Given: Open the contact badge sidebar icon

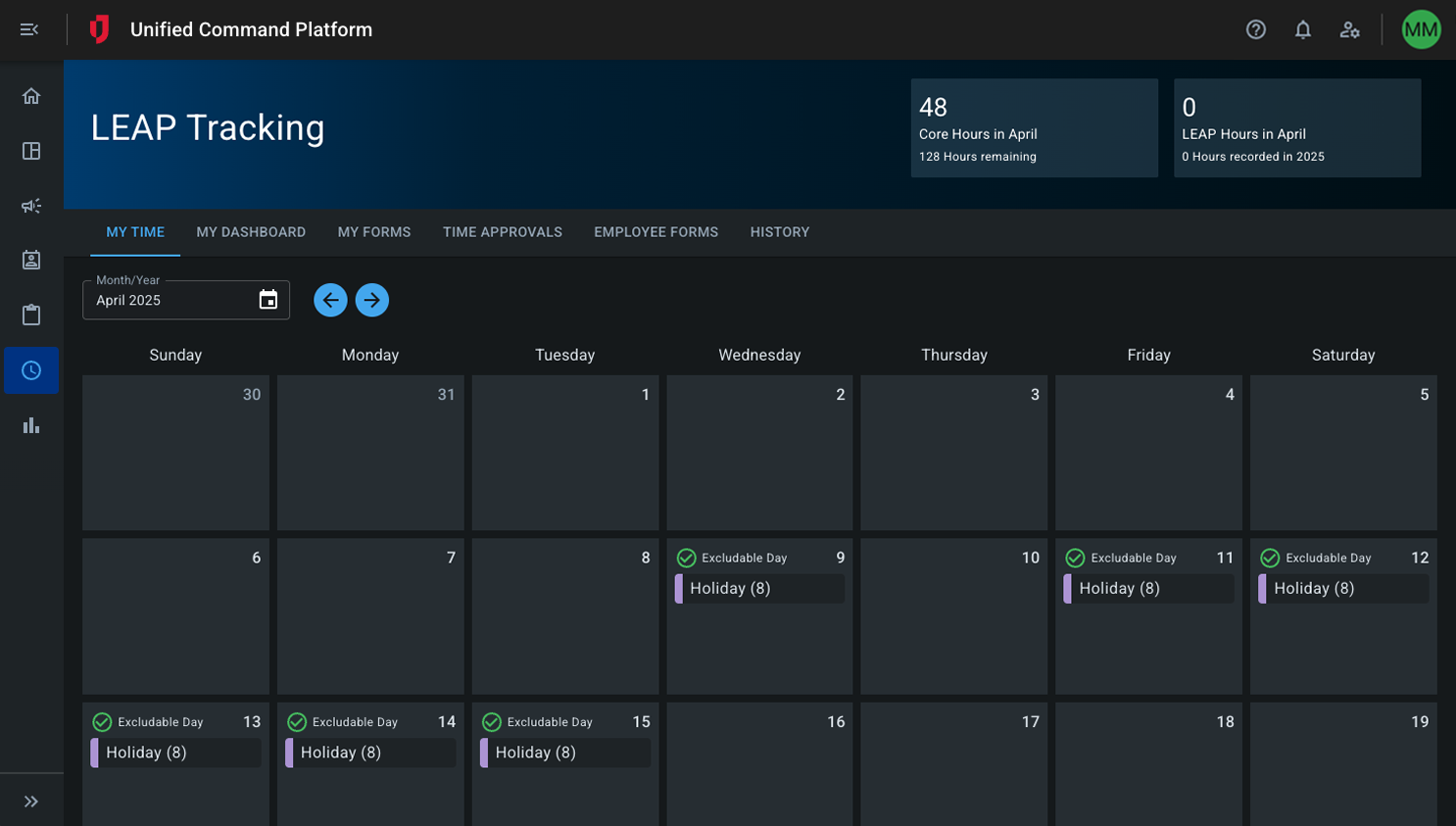Looking at the screenshot, I should 31,260.
